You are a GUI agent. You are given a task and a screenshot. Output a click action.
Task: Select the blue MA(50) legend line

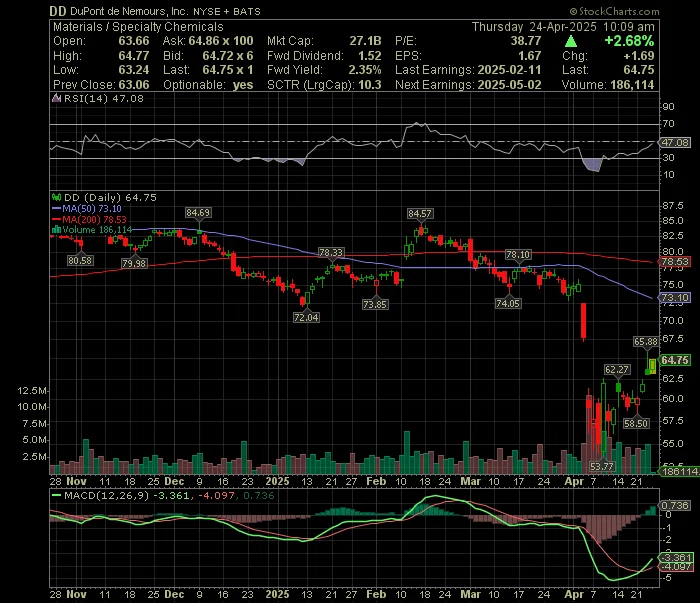pos(57,208)
